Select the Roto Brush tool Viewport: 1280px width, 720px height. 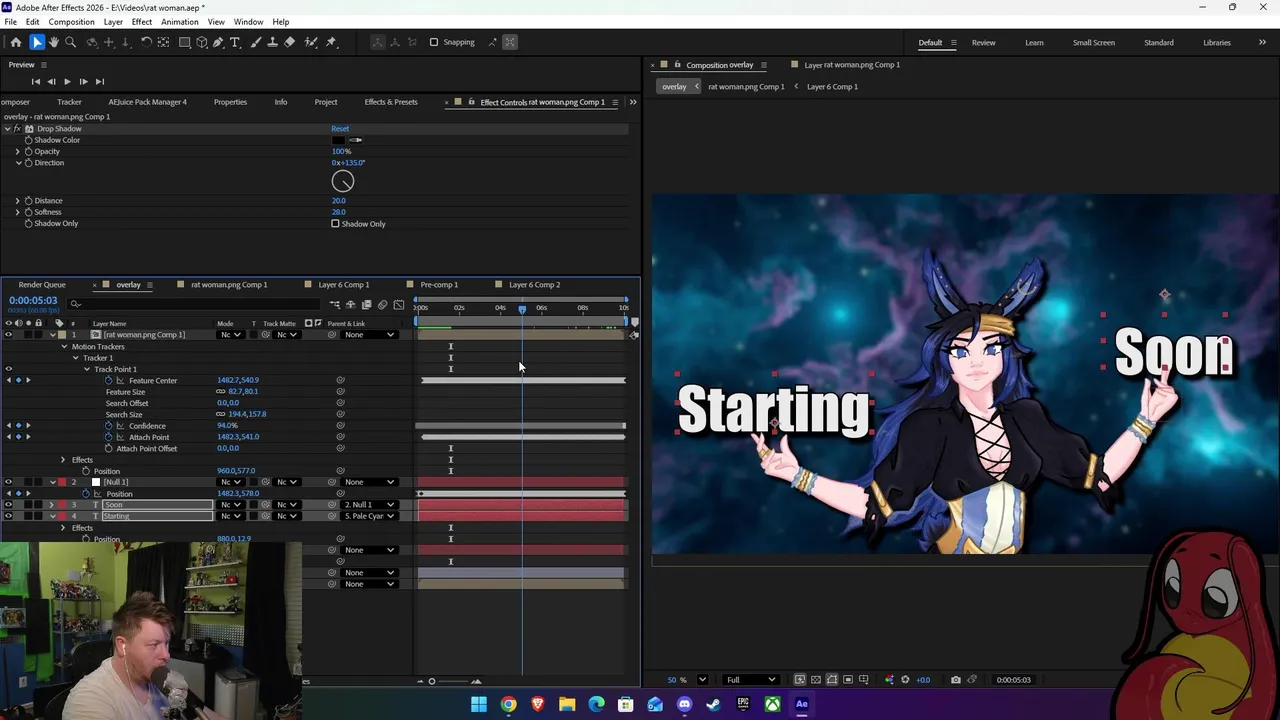coord(311,42)
